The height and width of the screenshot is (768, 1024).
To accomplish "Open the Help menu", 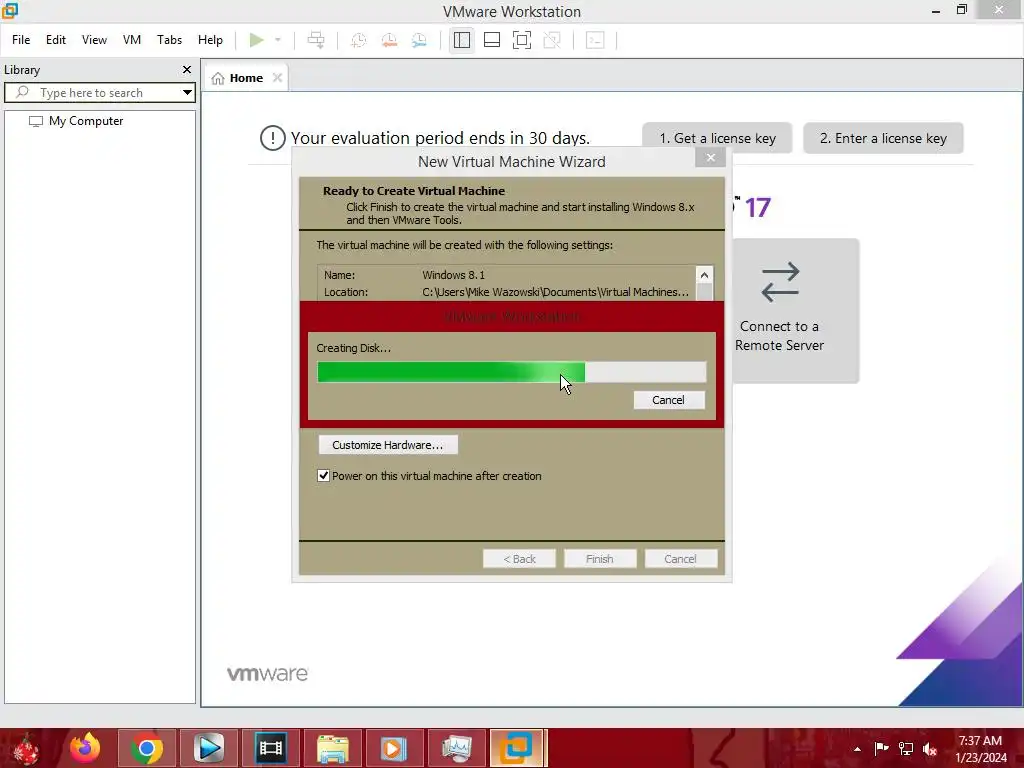I will pyautogui.click(x=210, y=40).
